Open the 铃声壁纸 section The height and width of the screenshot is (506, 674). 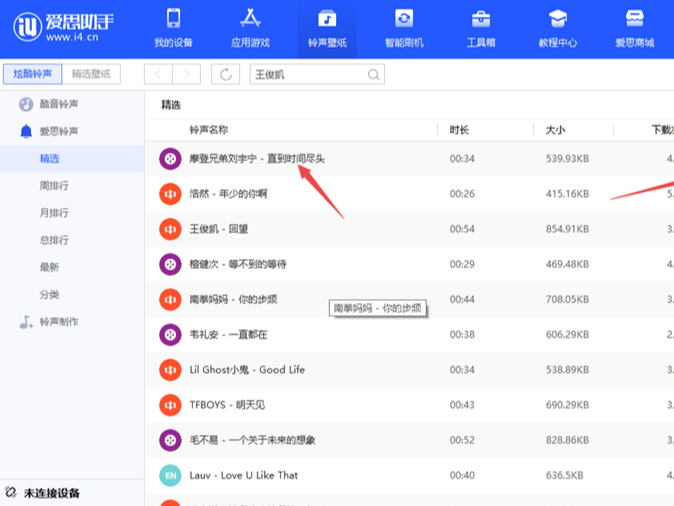327,28
